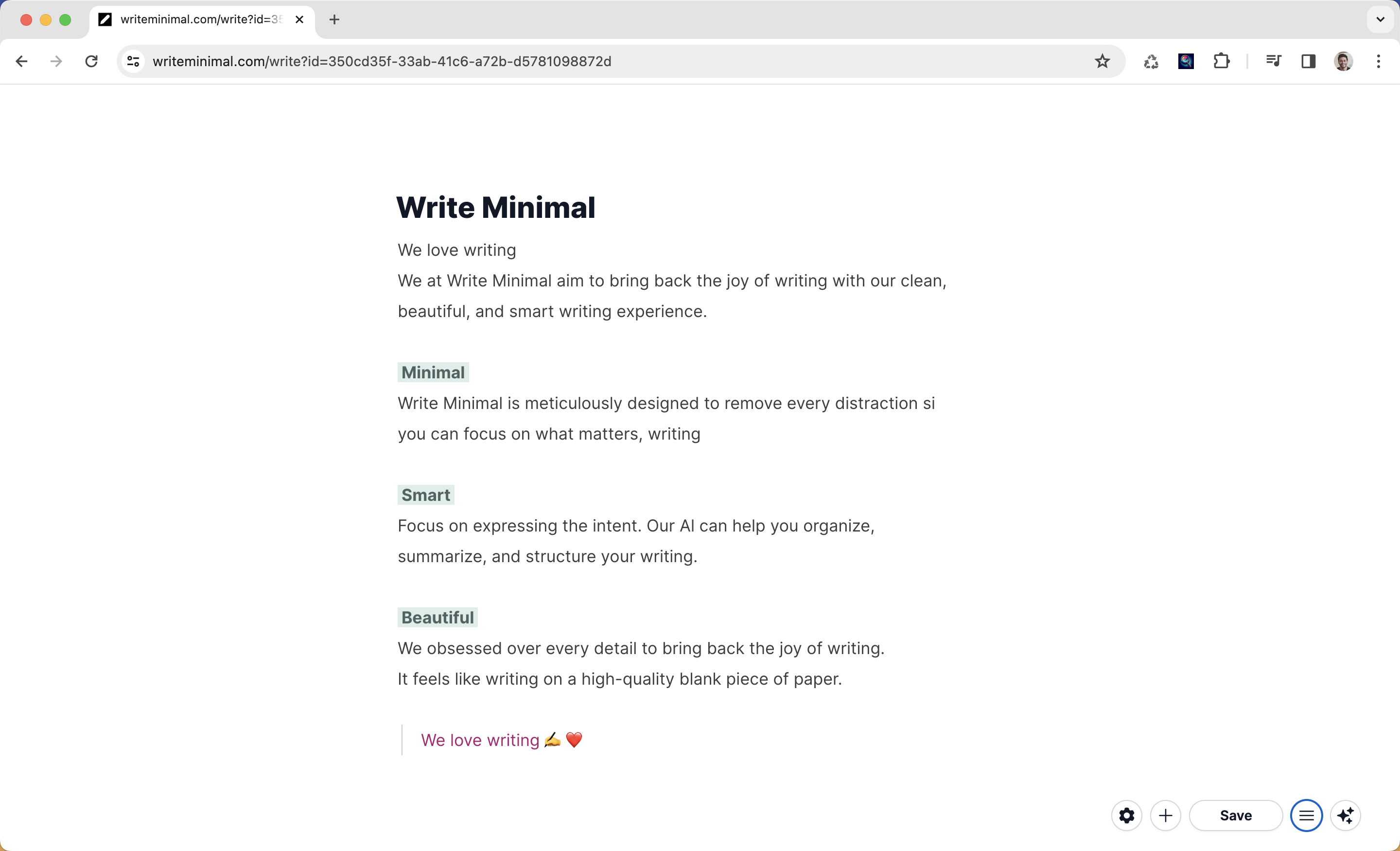The width and height of the screenshot is (1400, 851).
Task: Bookmark page with the star icon
Action: 1102,61
